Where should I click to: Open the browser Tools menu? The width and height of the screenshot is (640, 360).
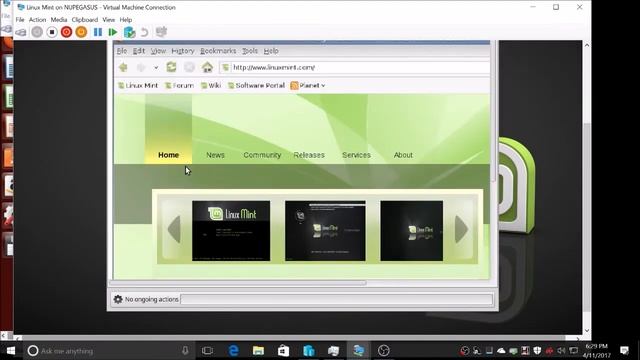(250, 51)
